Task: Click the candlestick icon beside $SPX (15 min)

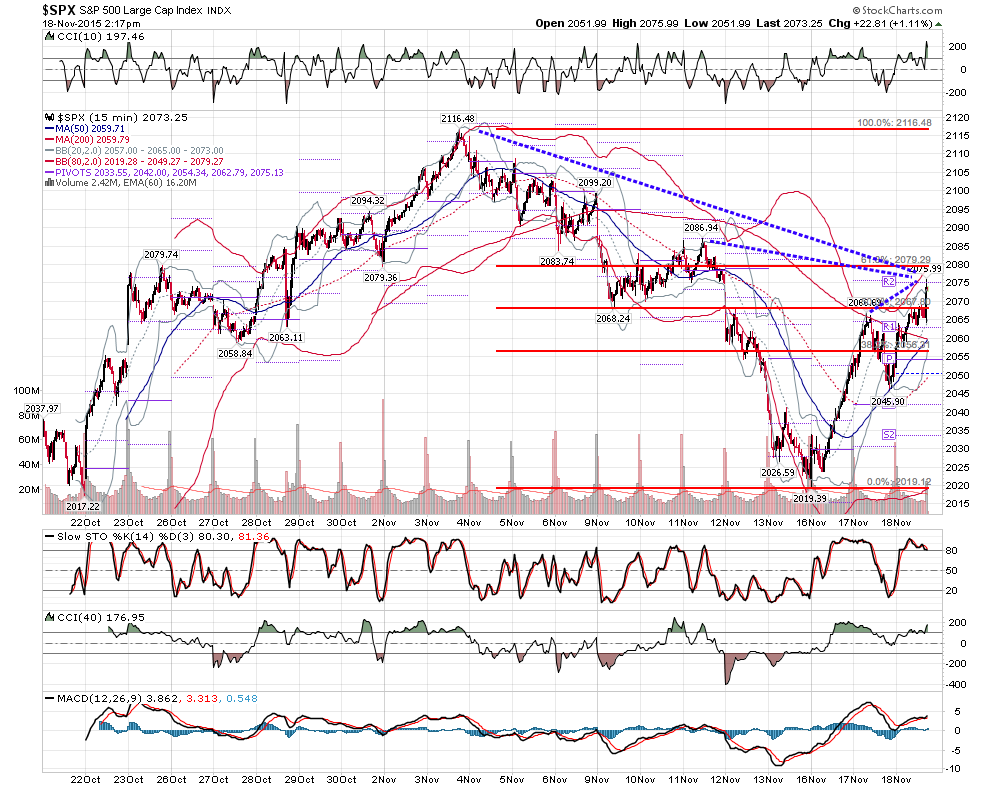Action: pos(50,117)
